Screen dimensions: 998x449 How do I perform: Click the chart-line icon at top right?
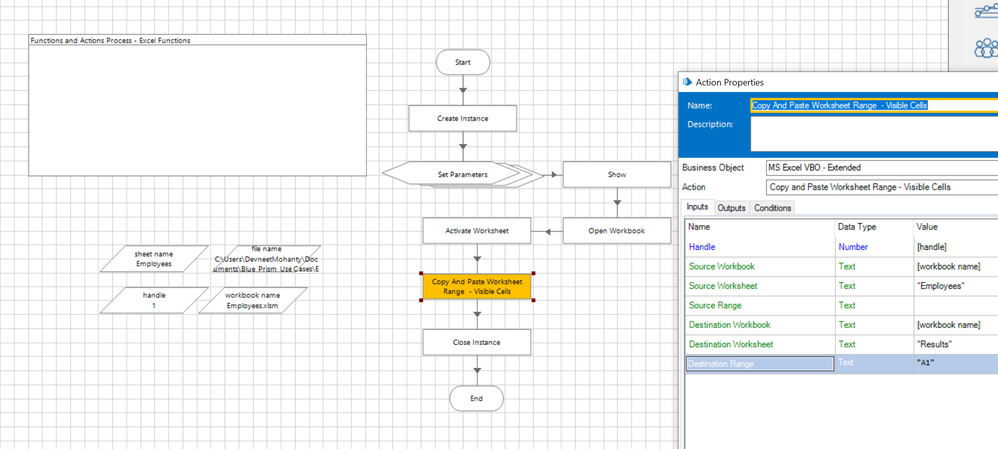coord(985,12)
